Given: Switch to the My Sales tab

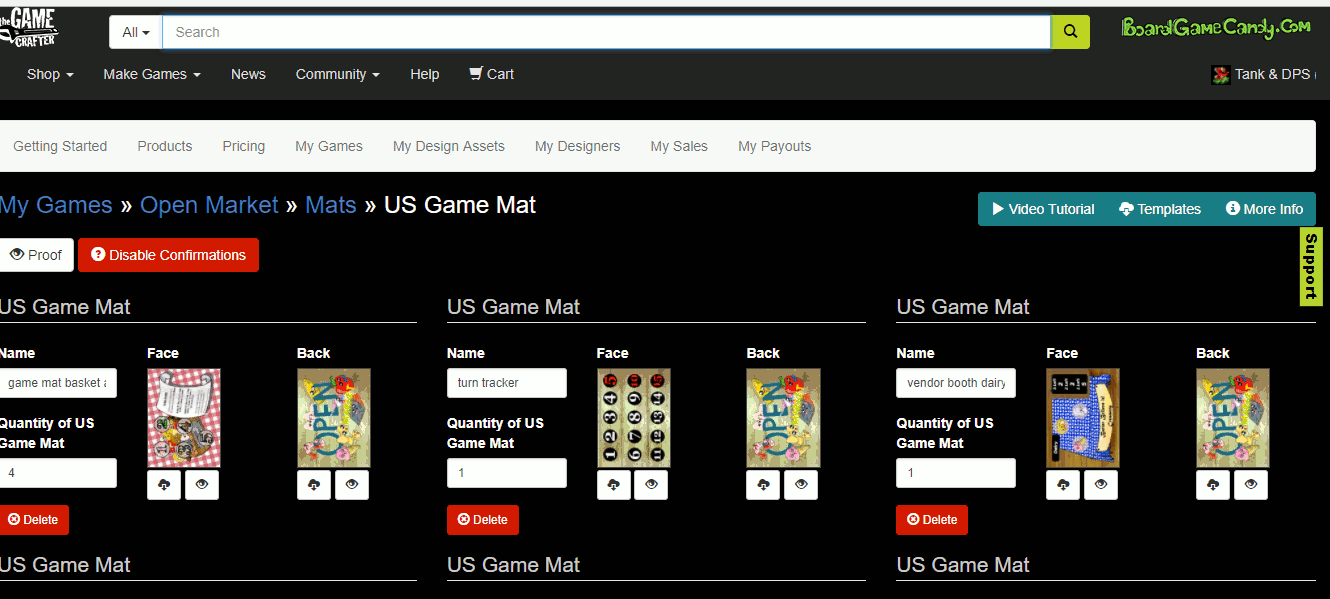Looking at the screenshot, I should pyautogui.click(x=678, y=146).
